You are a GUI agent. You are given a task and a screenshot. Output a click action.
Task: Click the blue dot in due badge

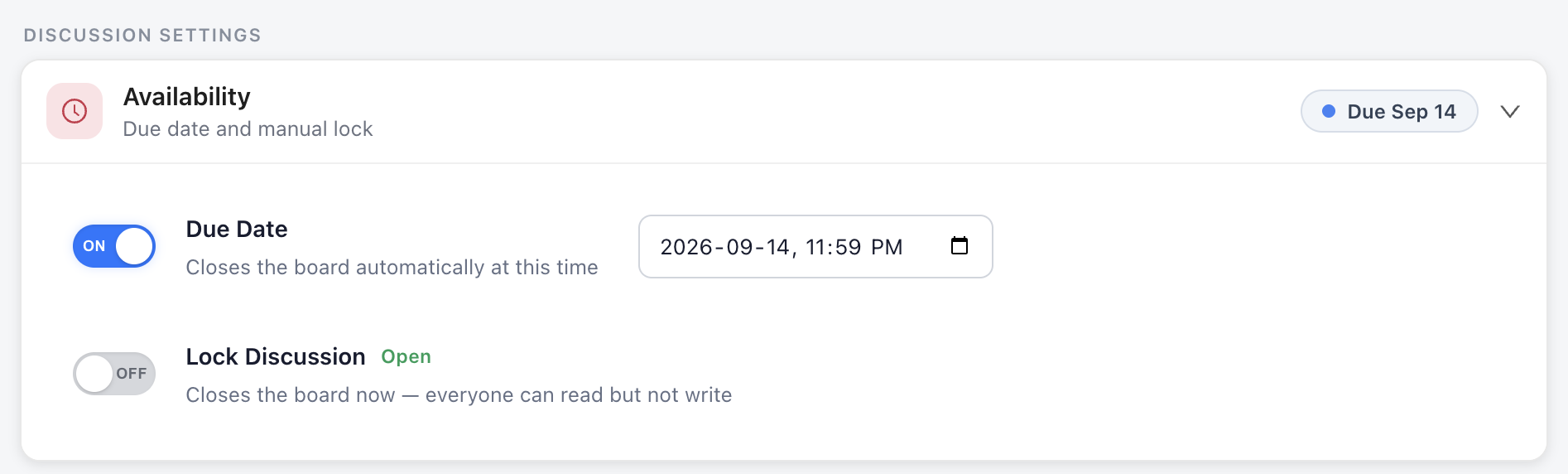[x=1329, y=111]
